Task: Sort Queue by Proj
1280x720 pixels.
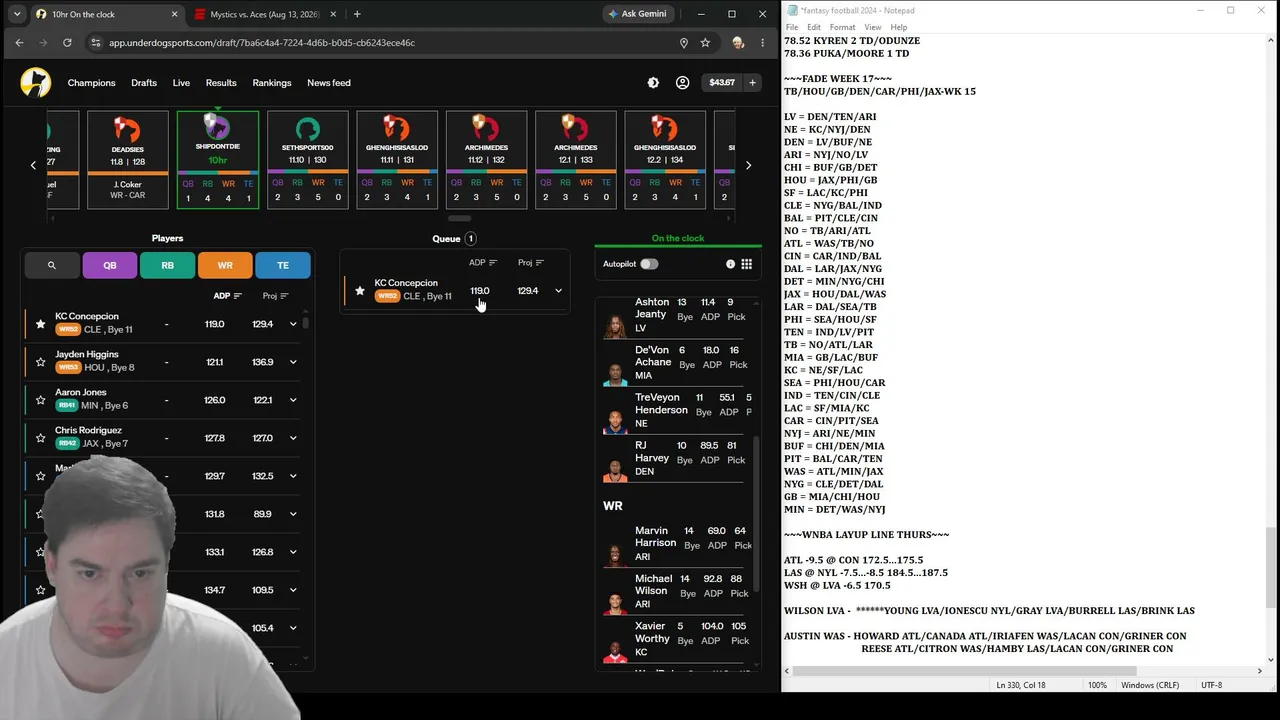Action: [x=531, y=263]
